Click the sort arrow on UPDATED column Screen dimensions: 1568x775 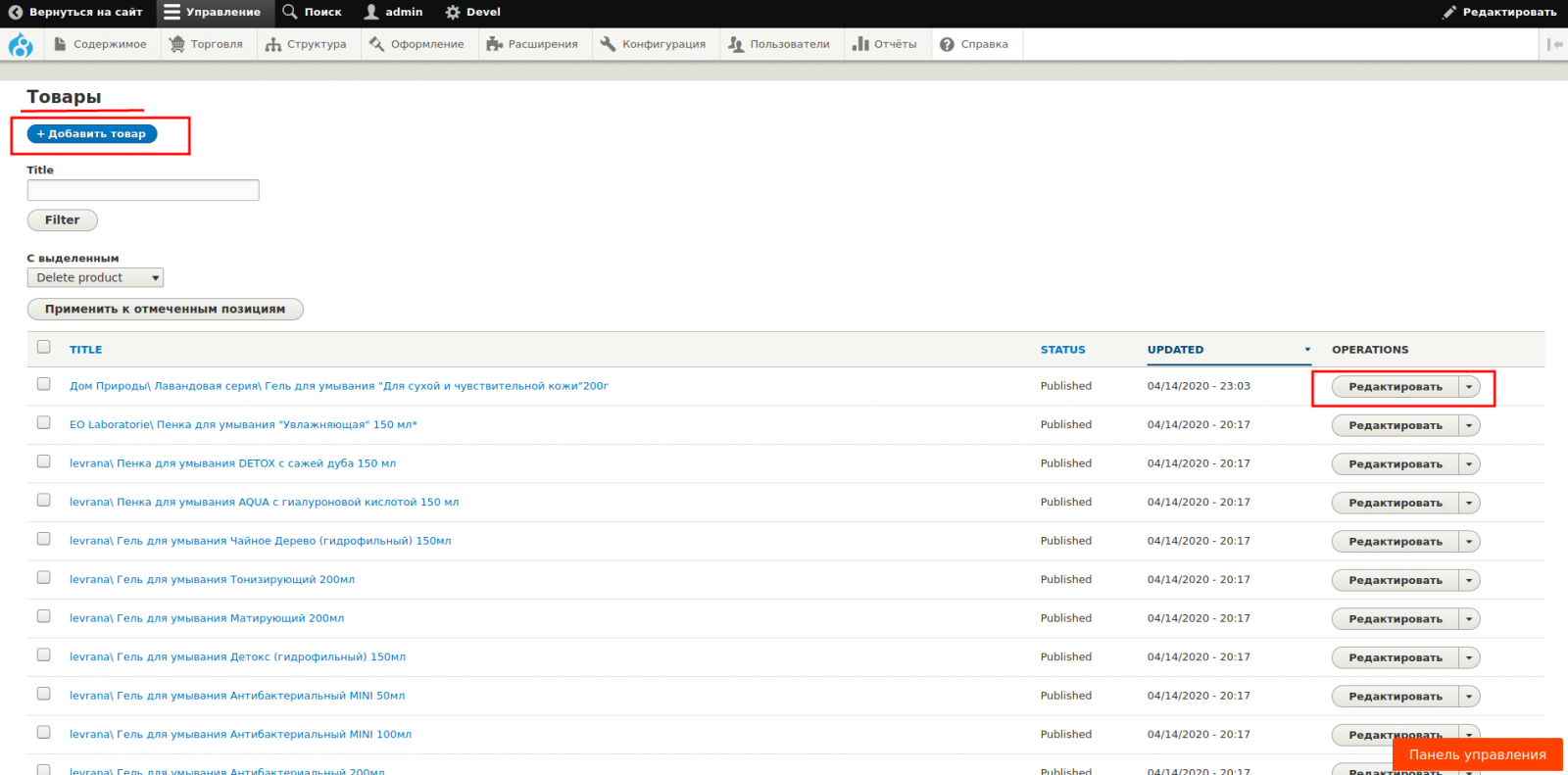click(x=1307, y=350)
